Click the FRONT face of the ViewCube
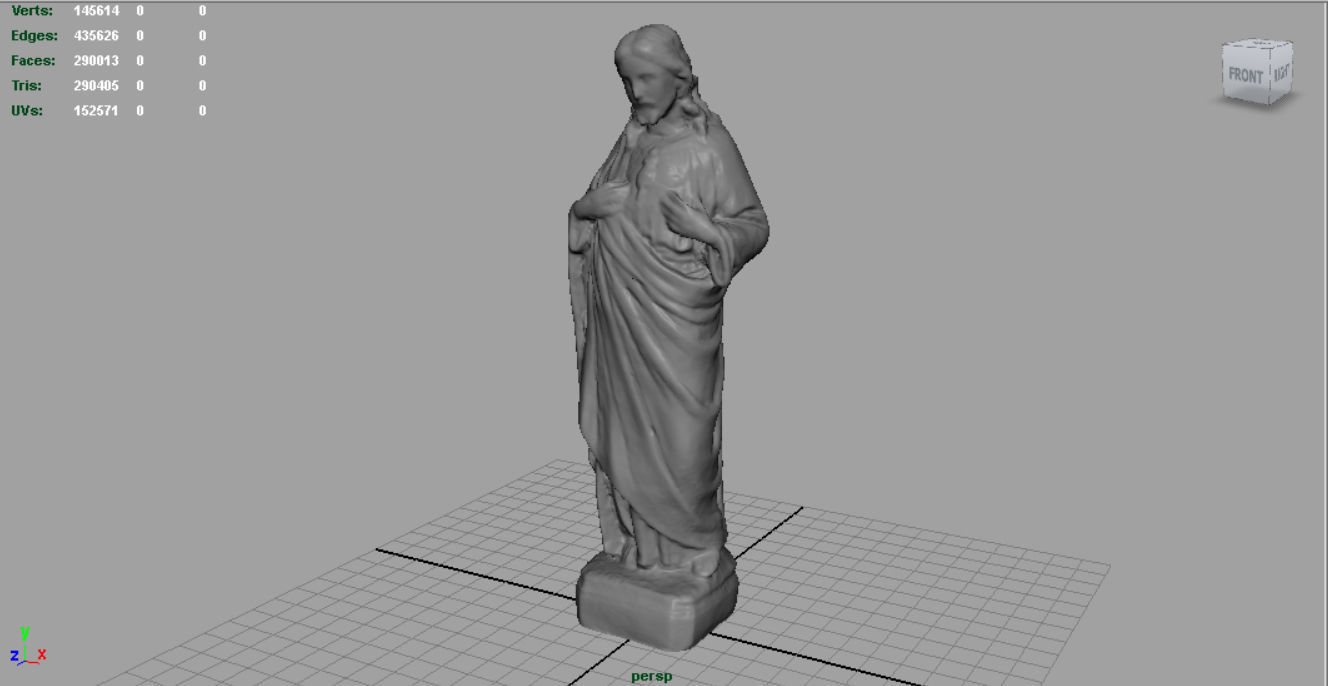 [x=1246, y=75]
